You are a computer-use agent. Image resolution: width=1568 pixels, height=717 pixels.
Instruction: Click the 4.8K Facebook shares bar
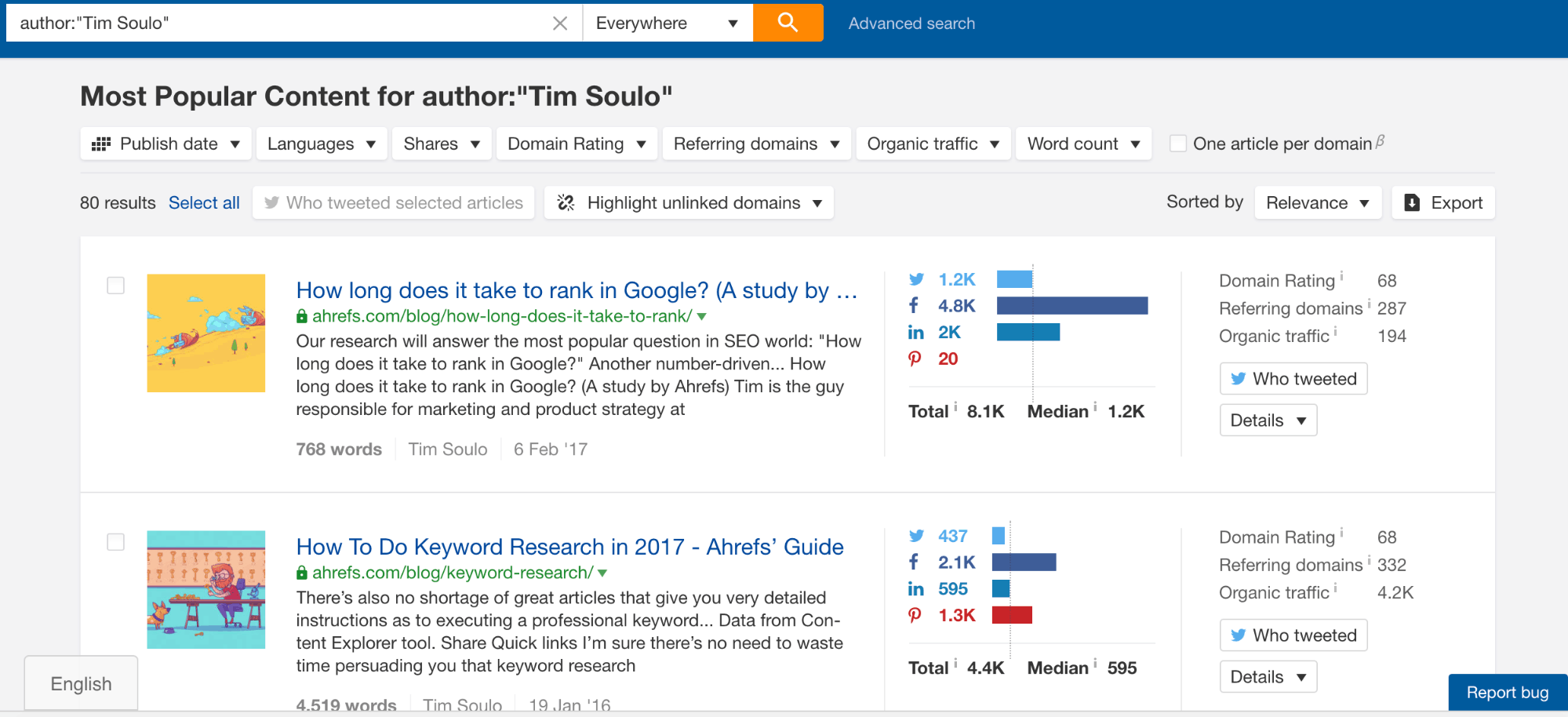point(1072,305)
